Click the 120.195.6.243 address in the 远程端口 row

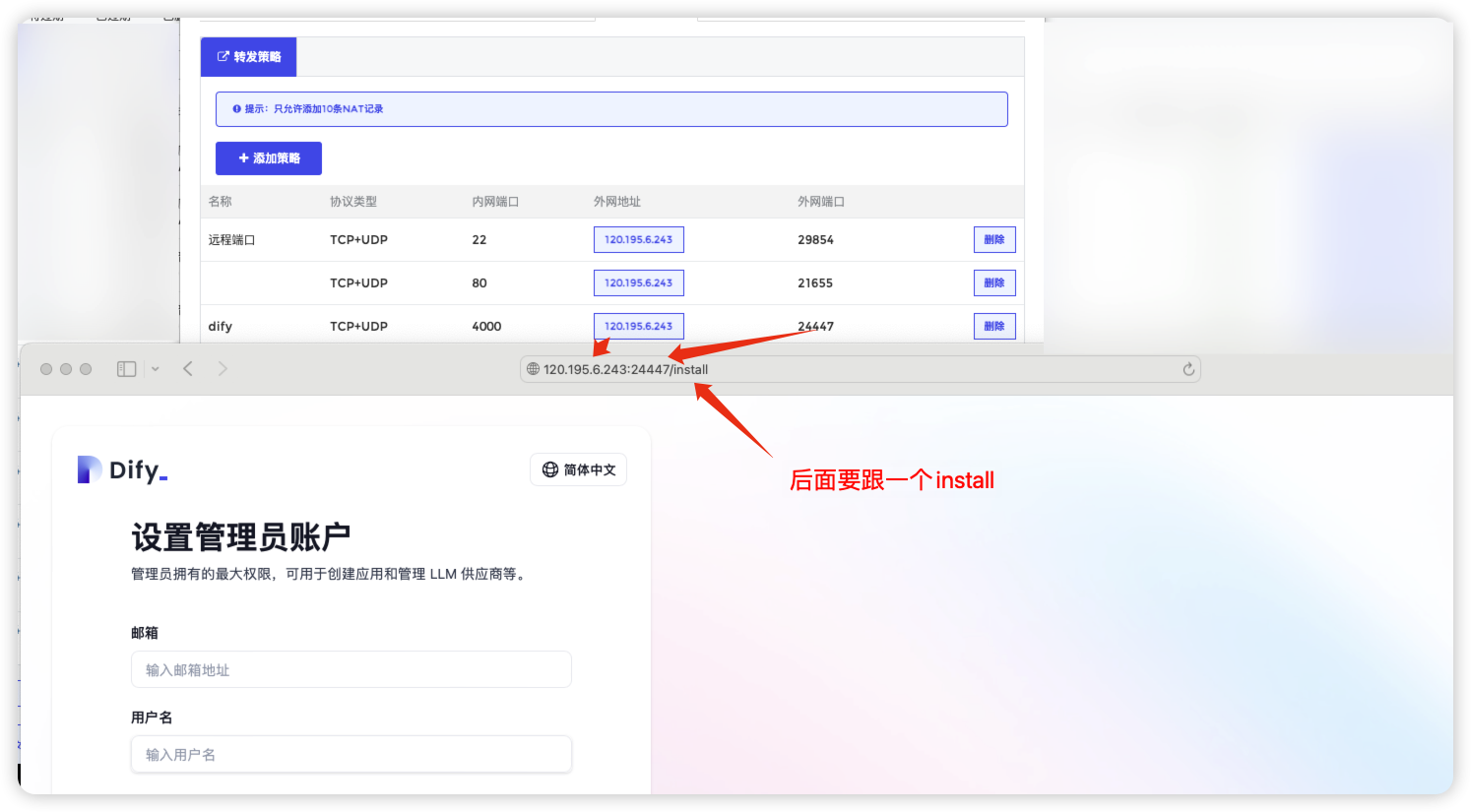638,240
